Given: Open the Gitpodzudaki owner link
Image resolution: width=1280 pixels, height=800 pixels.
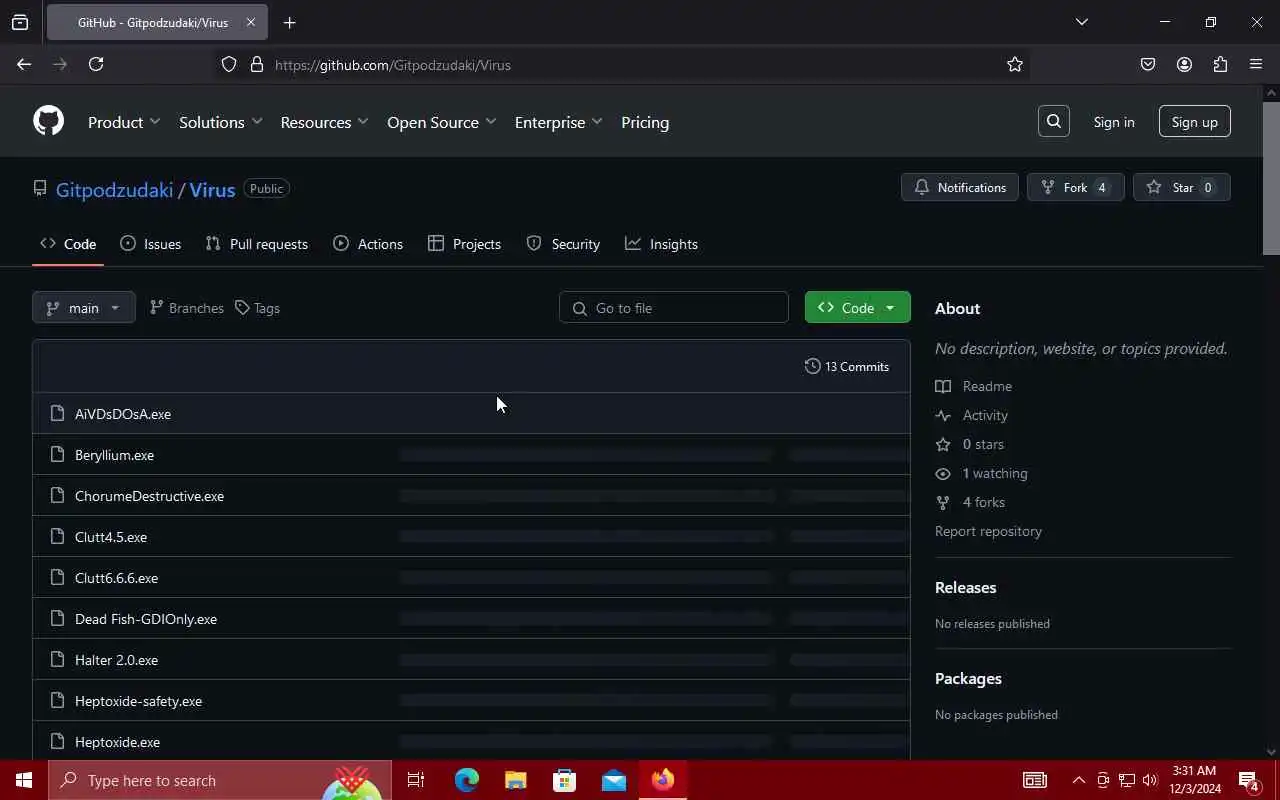Looking at the screenshot, I should (114, 190).
